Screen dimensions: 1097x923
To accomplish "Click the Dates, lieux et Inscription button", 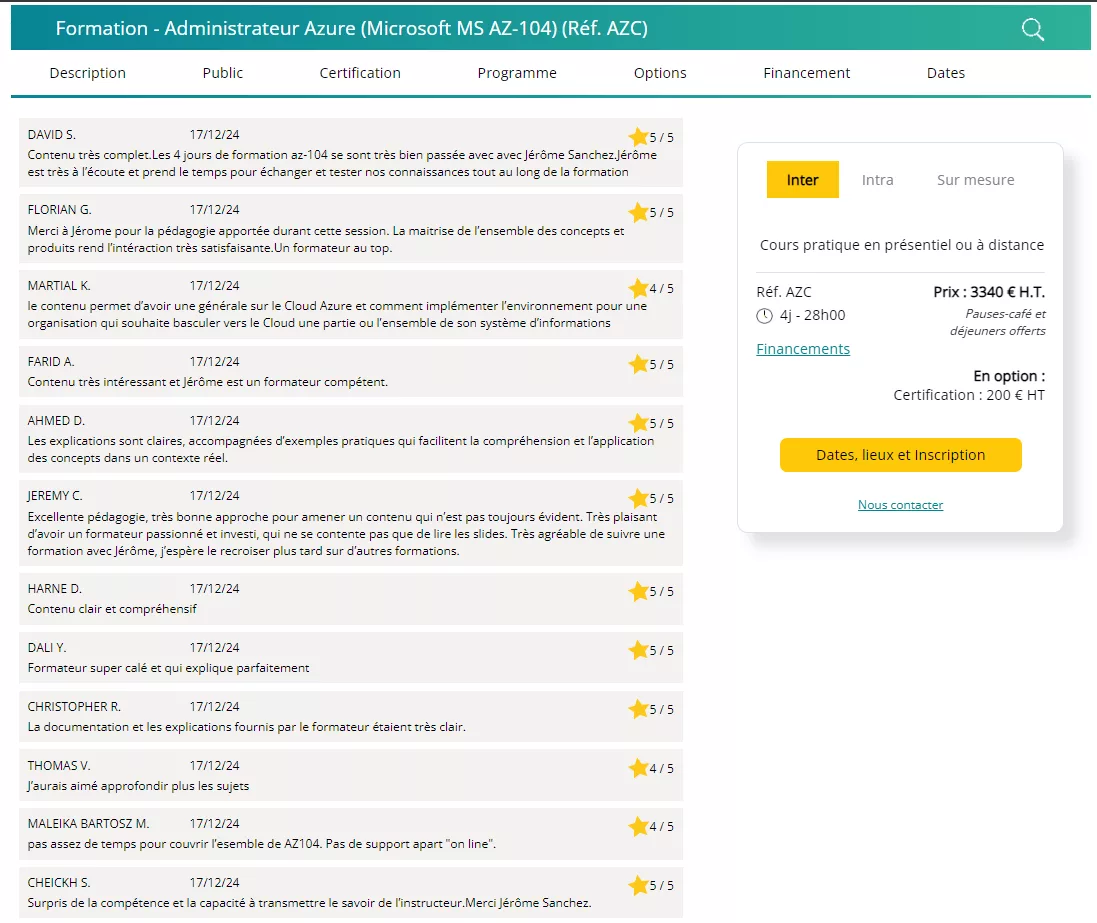I will click(x=900, y=455).
